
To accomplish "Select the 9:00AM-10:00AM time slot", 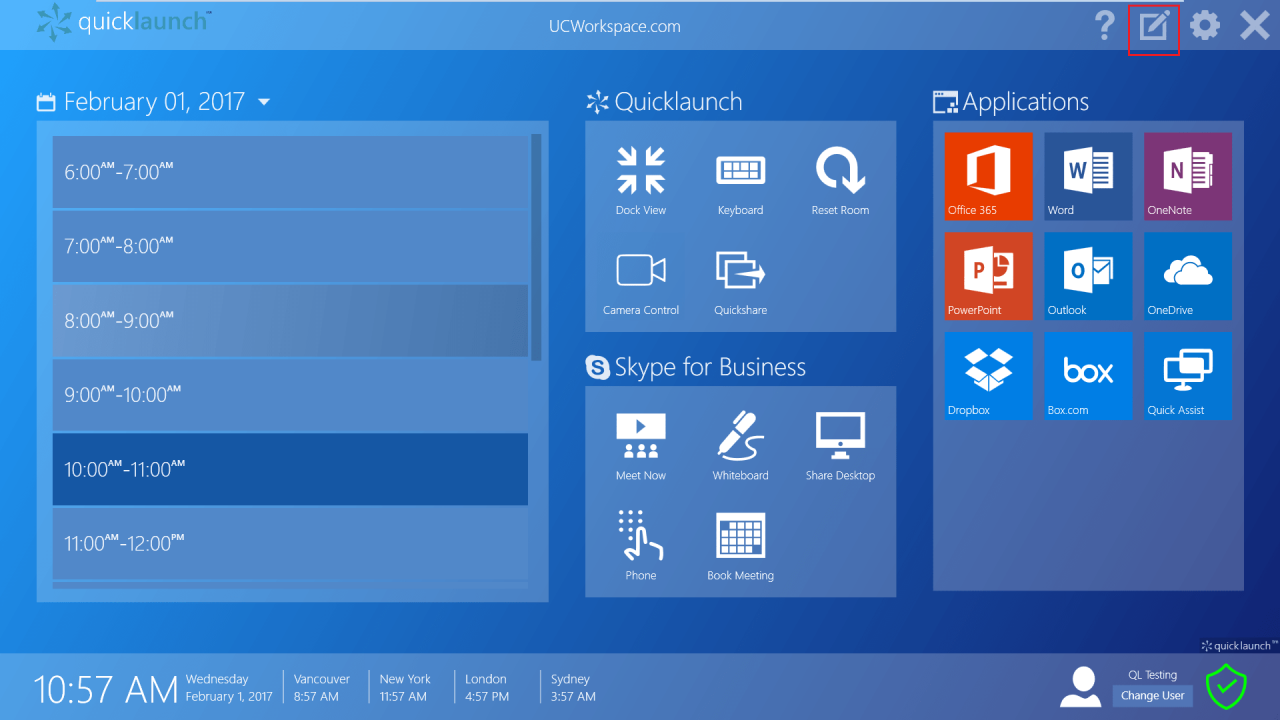I will pyautogui.click(x=290, y=395).
